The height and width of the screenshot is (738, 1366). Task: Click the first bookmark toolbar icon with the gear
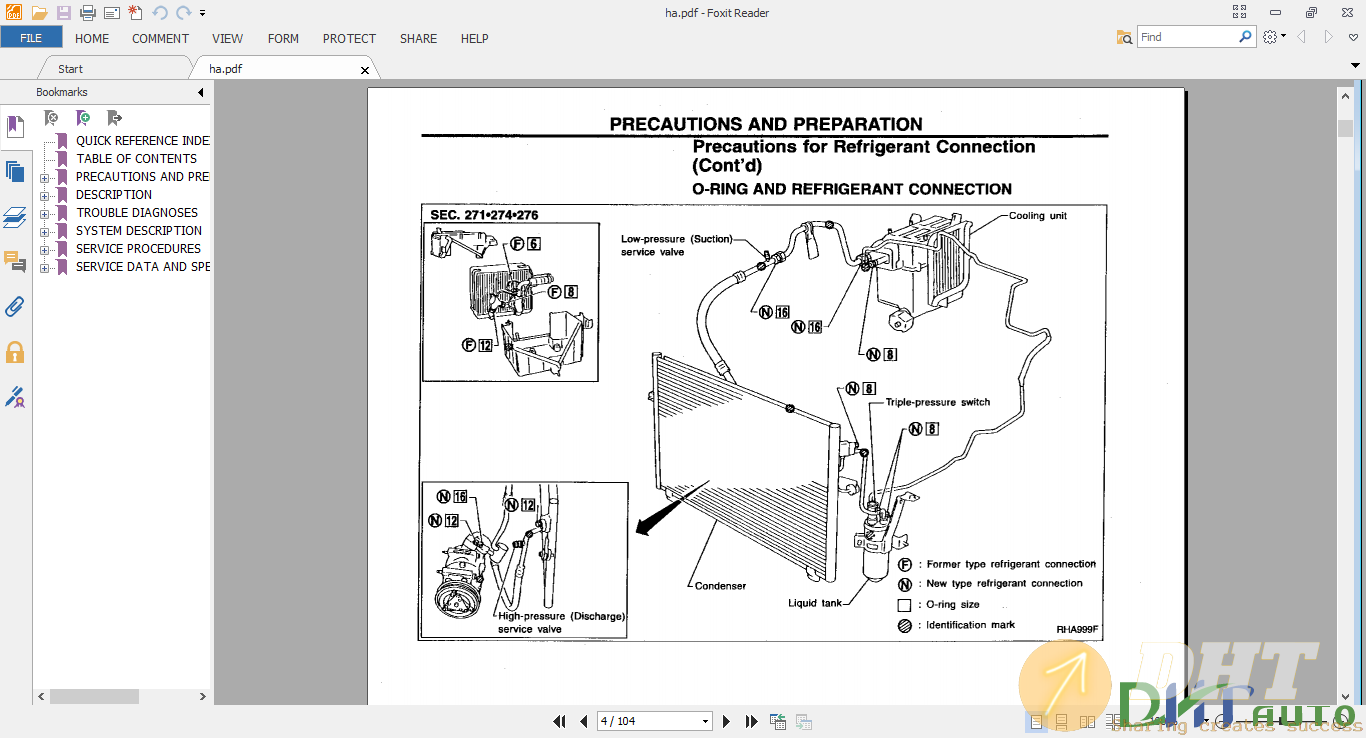(52, 118)
